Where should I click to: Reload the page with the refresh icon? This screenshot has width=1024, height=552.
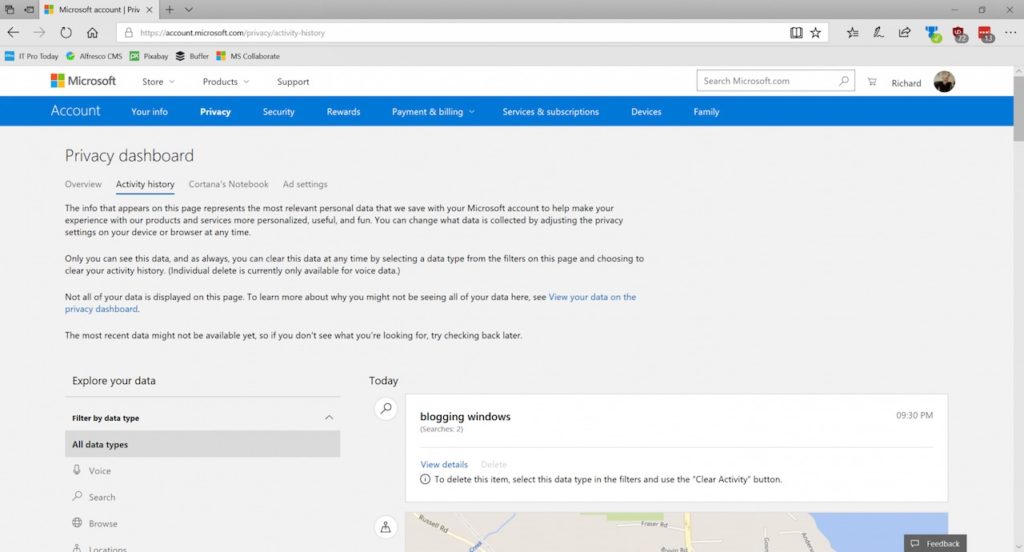(x=66, y=32)
